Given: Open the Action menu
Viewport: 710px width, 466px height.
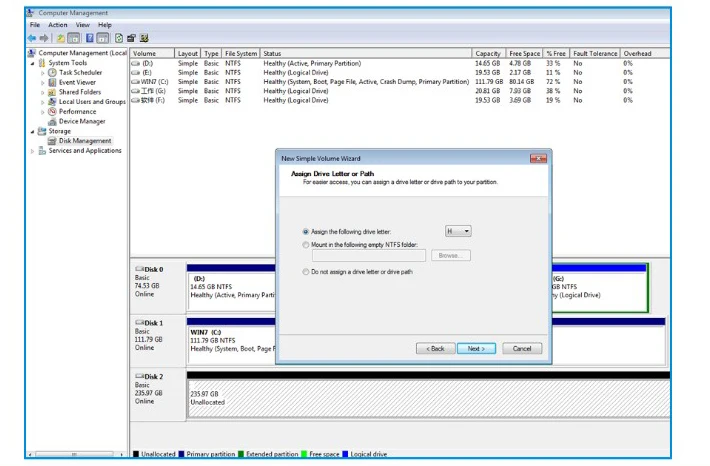Looking at the screenshot, I should coord(58,25).
